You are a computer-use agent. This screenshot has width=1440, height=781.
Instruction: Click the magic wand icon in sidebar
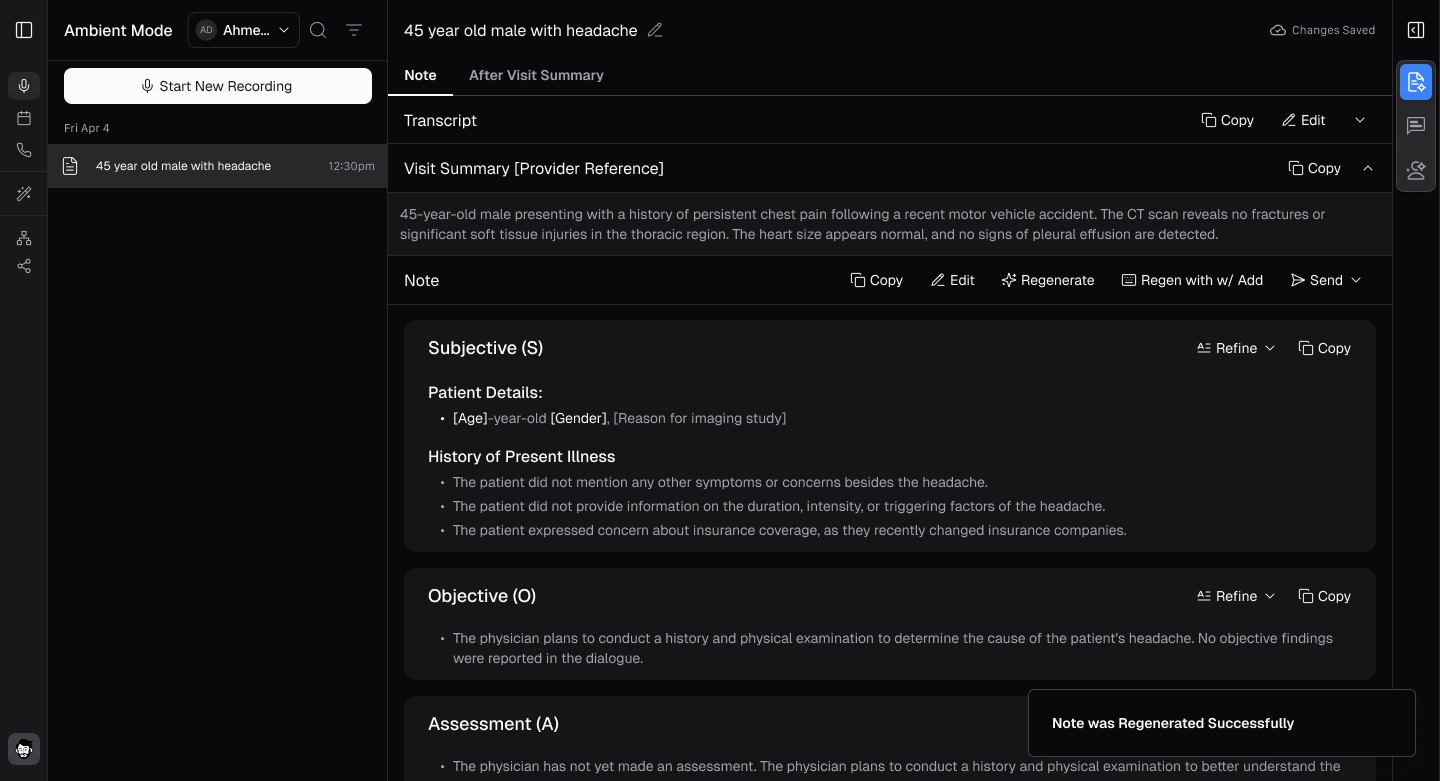point(24,194)
